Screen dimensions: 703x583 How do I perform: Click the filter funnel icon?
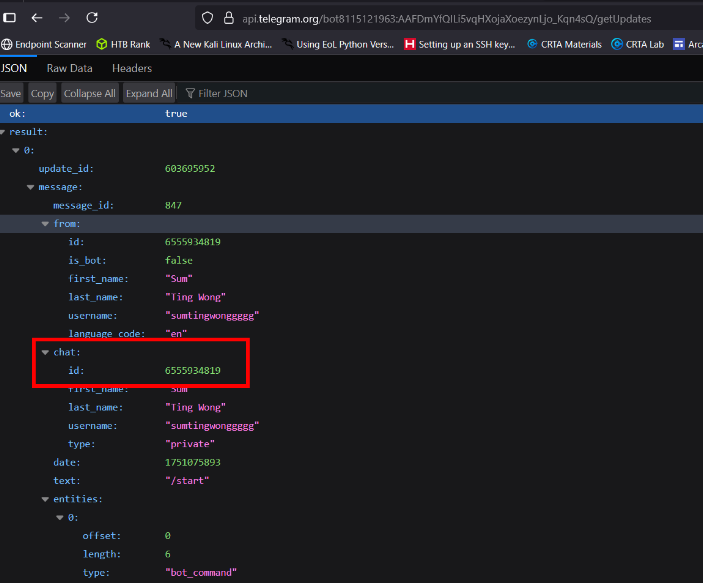tap(190, 93)
